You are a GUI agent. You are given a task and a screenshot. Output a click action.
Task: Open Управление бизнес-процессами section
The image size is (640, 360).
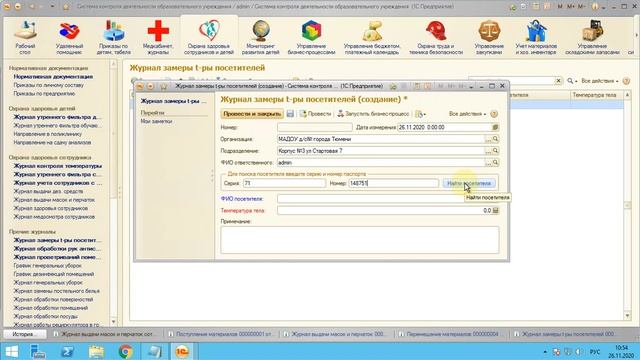click(311, 38)
